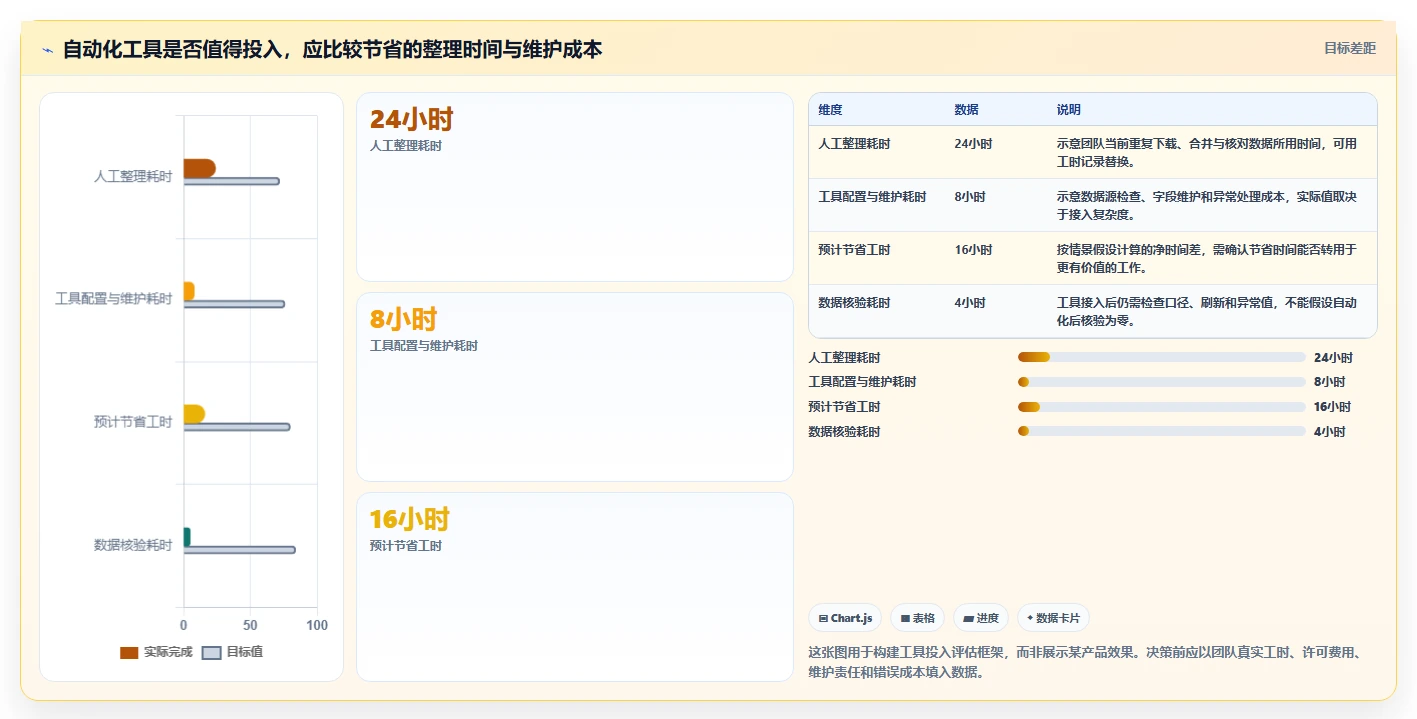
Task: Click the description starting with 工具接入后仍需检查
Action: point(1207,311)
